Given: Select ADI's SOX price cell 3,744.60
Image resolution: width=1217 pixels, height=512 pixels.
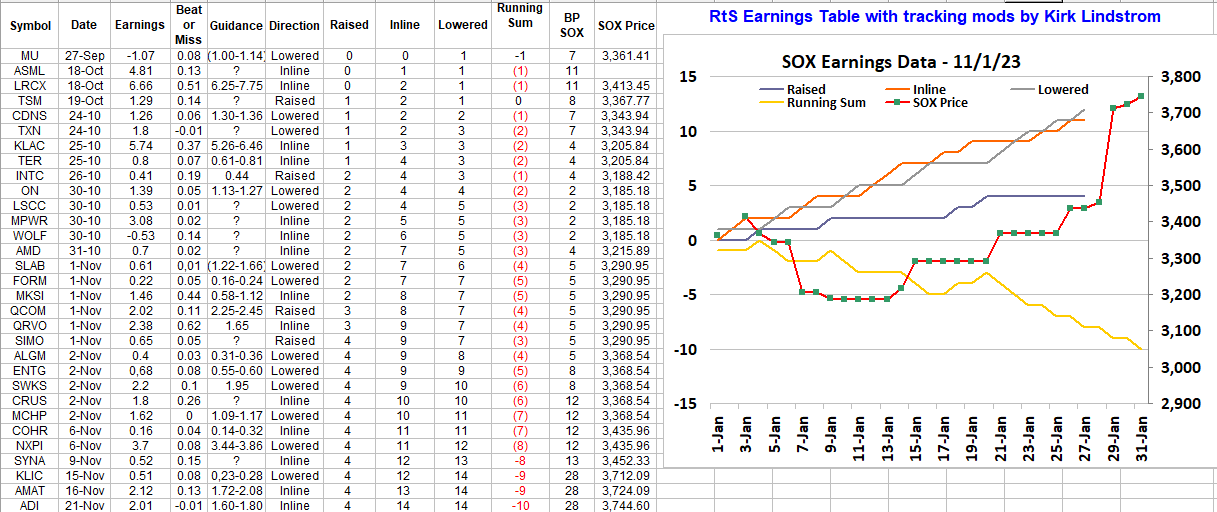Looking at the screenshot, I should click(626, 506).
